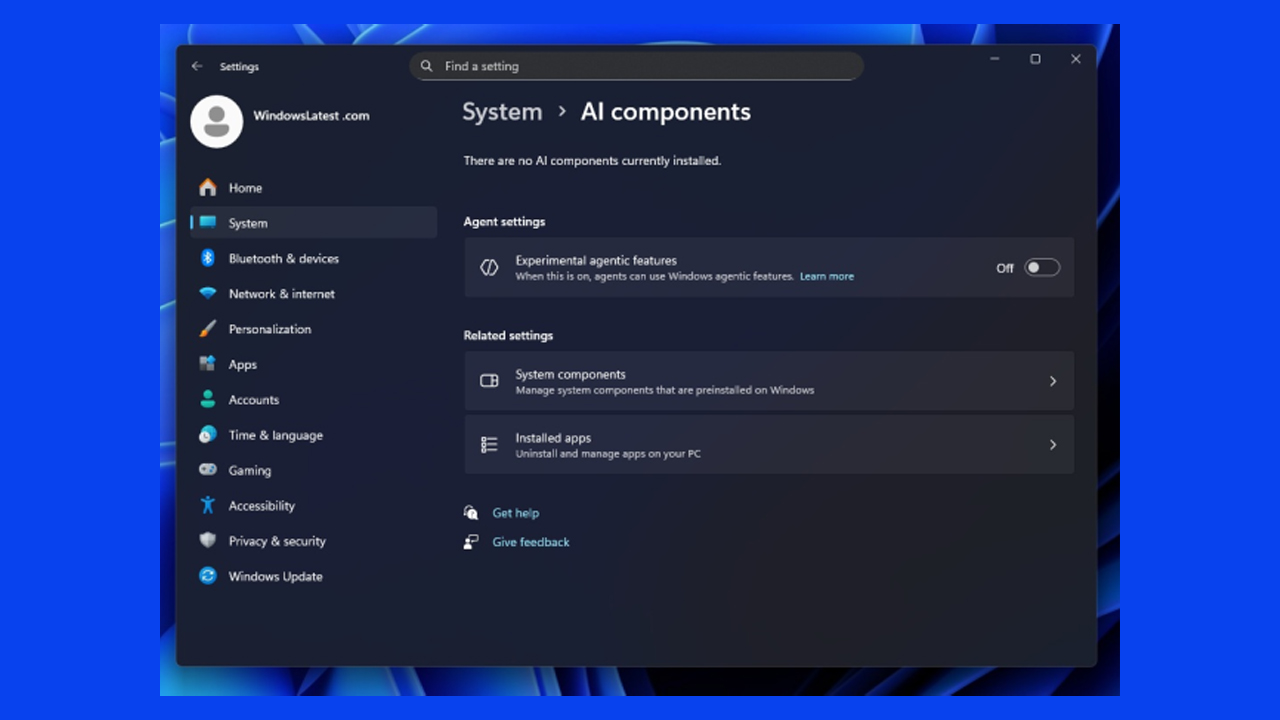Viewport: 1280px width, 720px height.
Task: Select the Gaming controller icon
Action: pyautogui.click(x=208, y=470)
